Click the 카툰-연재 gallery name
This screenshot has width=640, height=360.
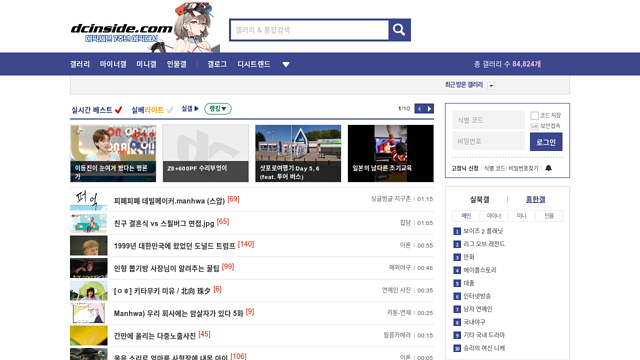[399, 313]
